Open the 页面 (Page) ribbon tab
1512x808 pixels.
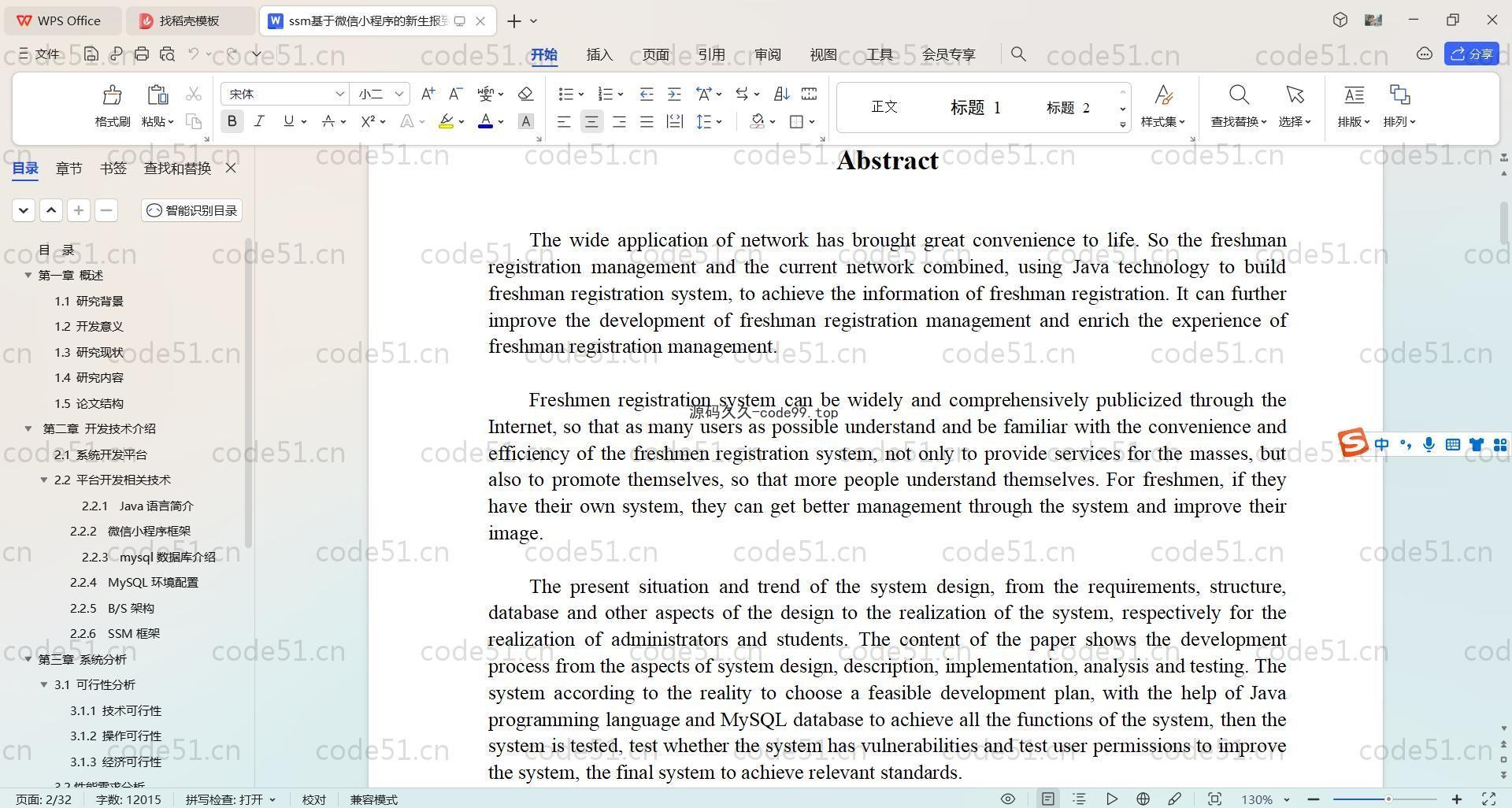coord(655,54)
